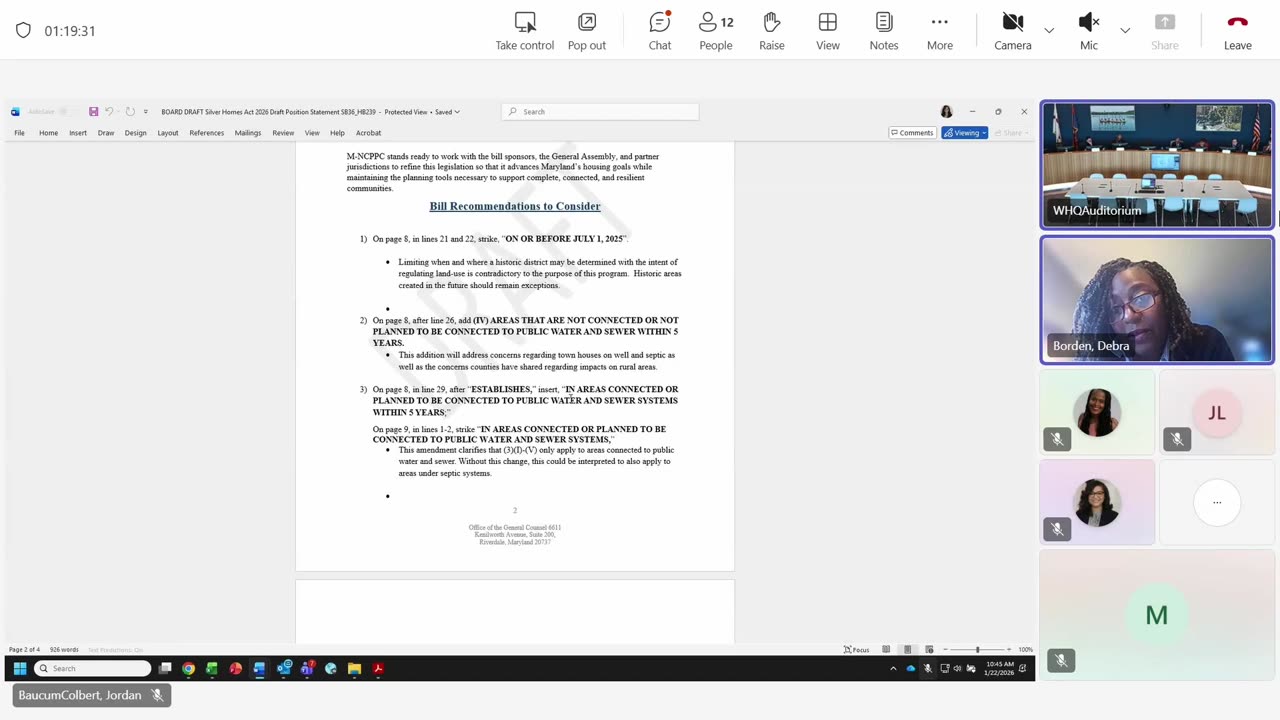Viewport: 1280px width, 720px height.
Task: Expand the Camera options arrow
Action: pyautogui.click(x=1049, y=31)
